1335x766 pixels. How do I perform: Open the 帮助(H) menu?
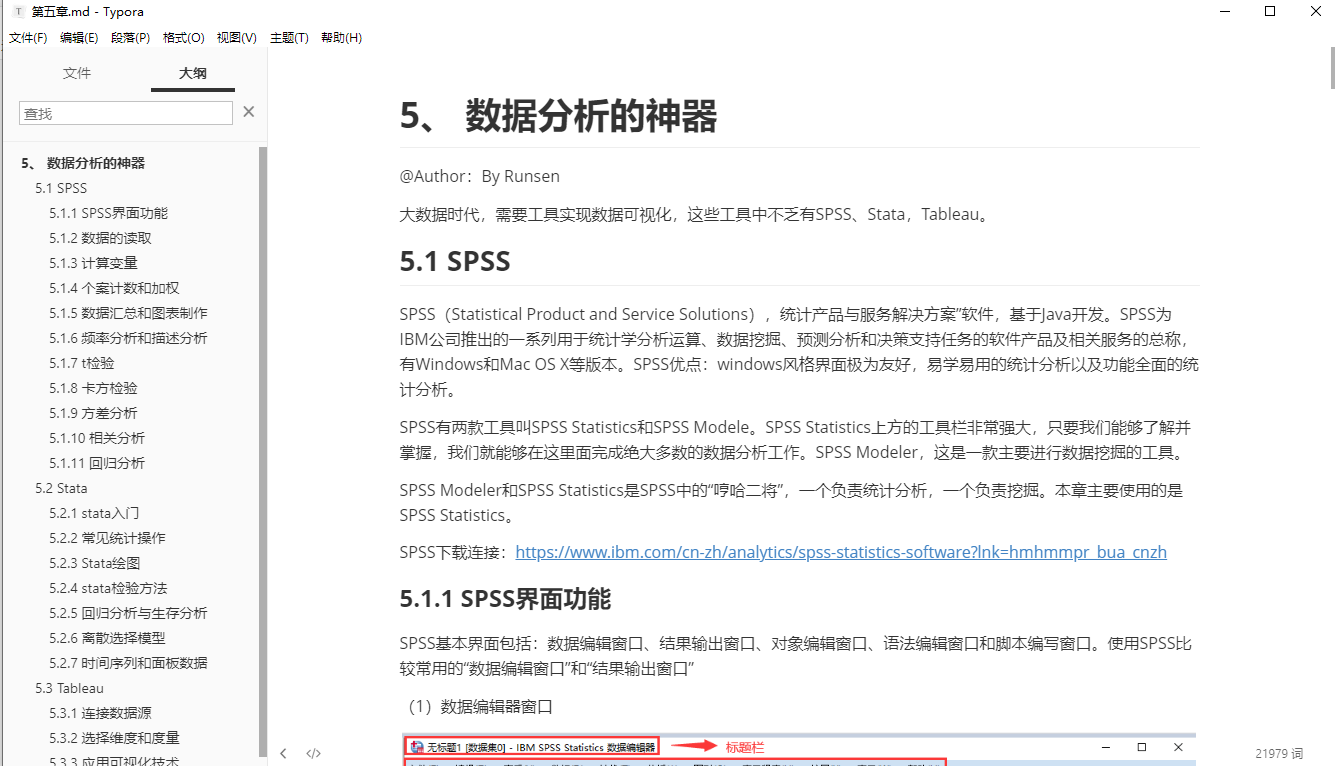click(341, 38)
